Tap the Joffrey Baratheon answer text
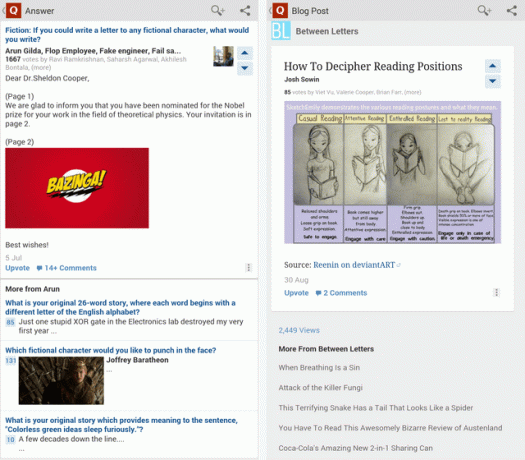The width and height of the screenshot is (525, 460). tap(137, 360)
